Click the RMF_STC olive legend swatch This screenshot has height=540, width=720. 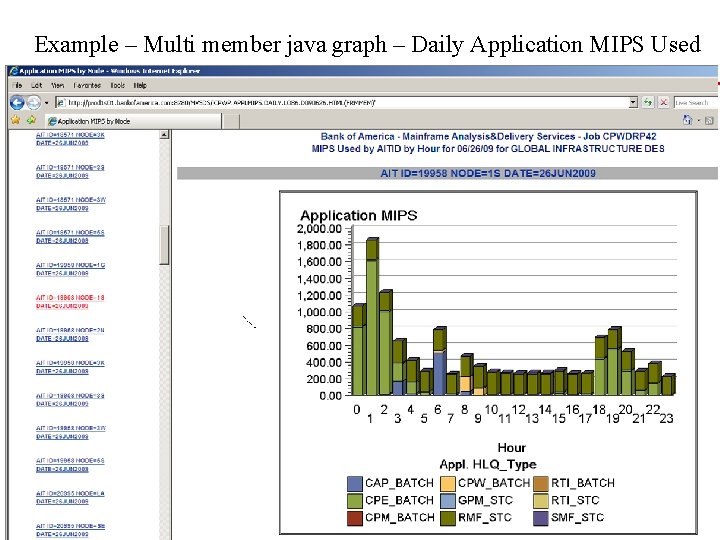(x=448, y=518)
